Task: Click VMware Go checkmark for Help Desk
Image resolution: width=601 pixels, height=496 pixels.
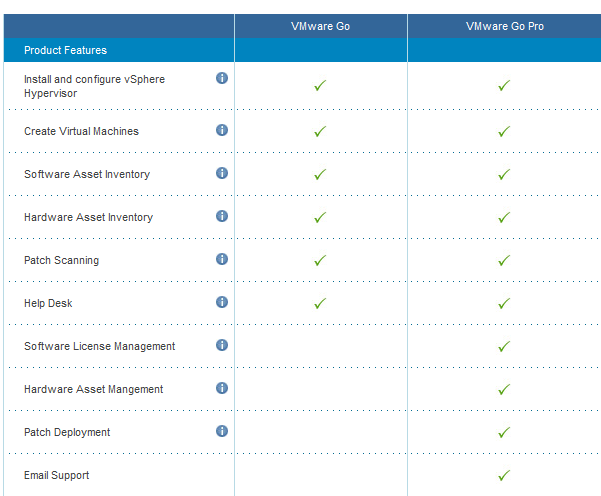Action: pos(320,303)
